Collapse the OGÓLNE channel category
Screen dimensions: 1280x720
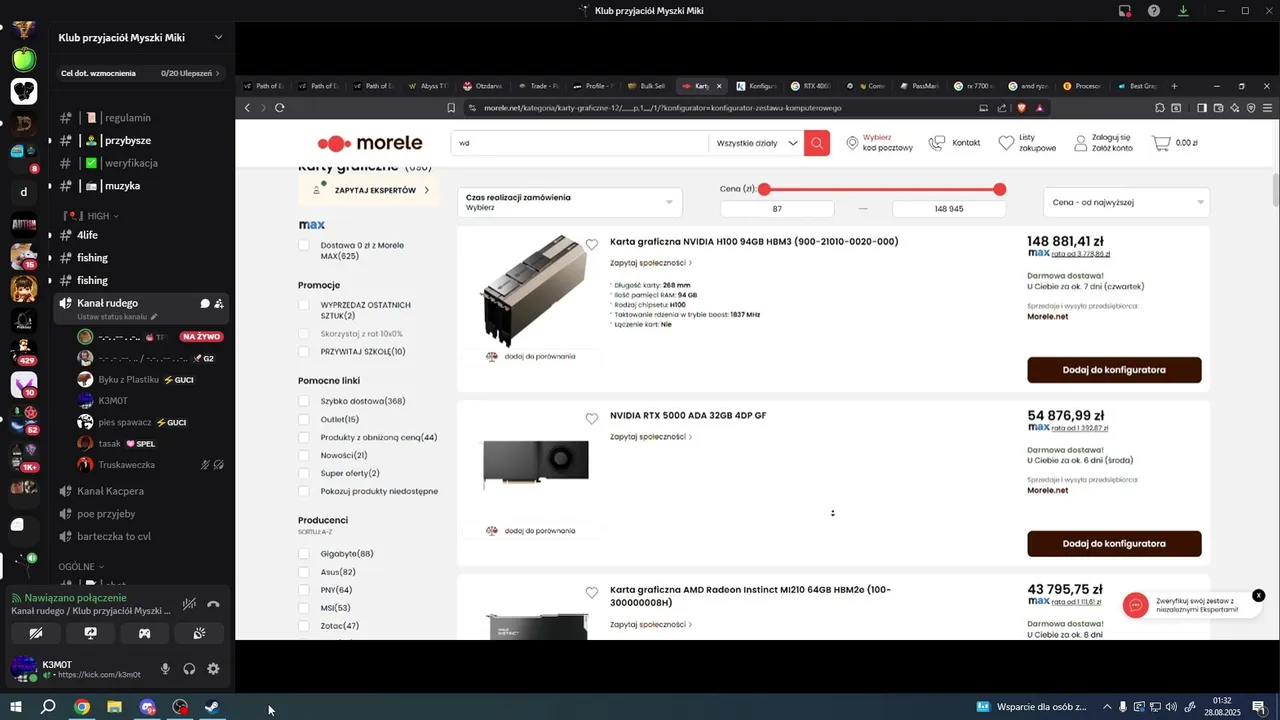point(82,566)
